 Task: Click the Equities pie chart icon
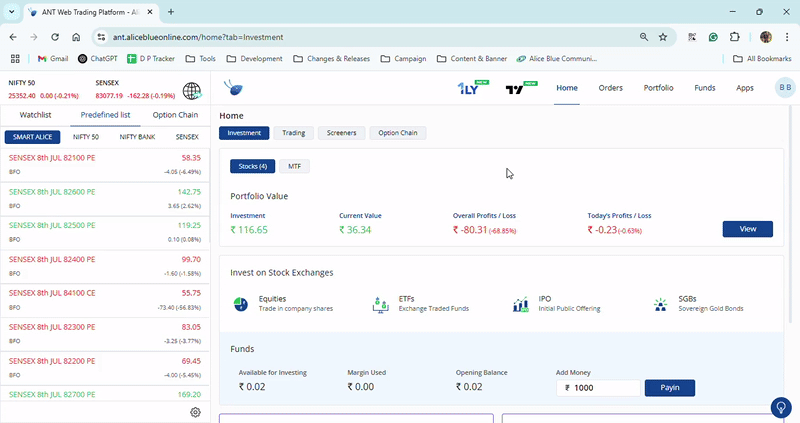tap(241, 304)
